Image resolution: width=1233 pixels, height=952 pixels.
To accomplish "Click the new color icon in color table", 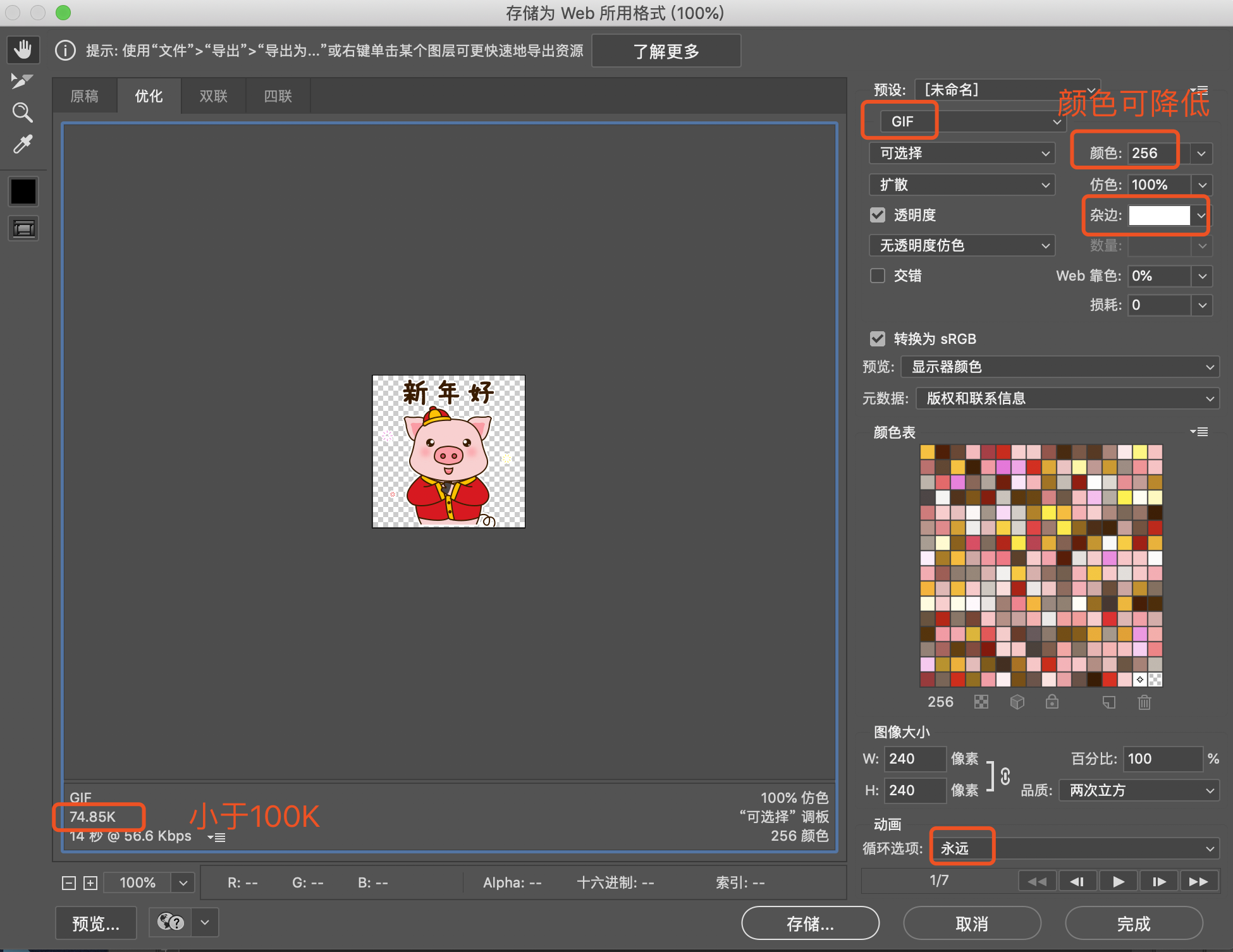I will [x=1108, y=702].
